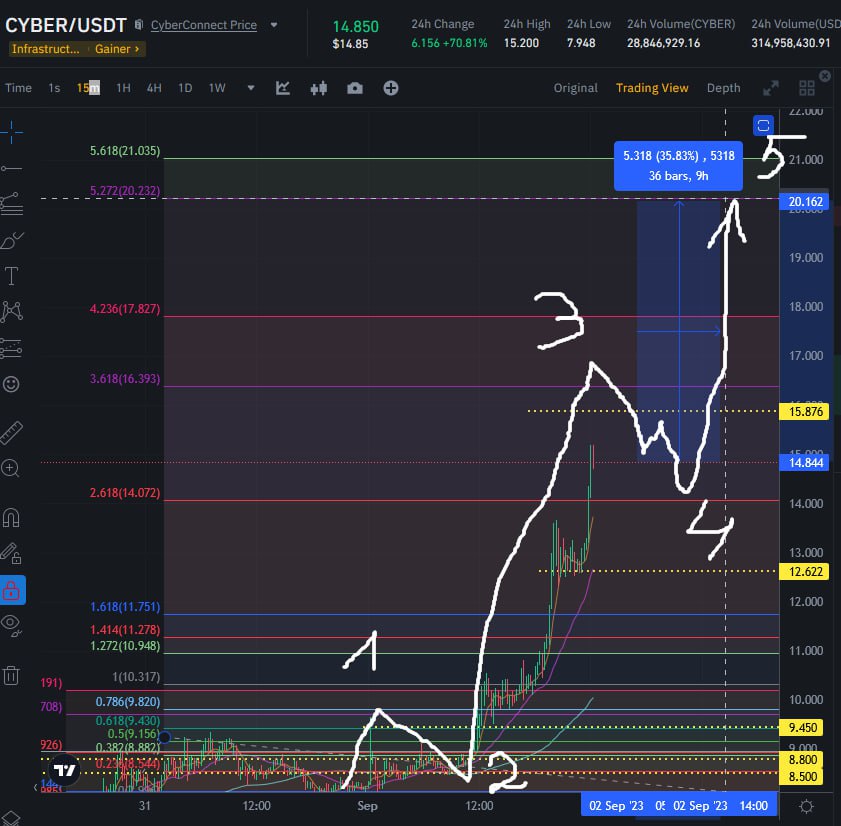Click the trash remove drawings icon
This screenshot has height=826, width=841.
point(11,675)
